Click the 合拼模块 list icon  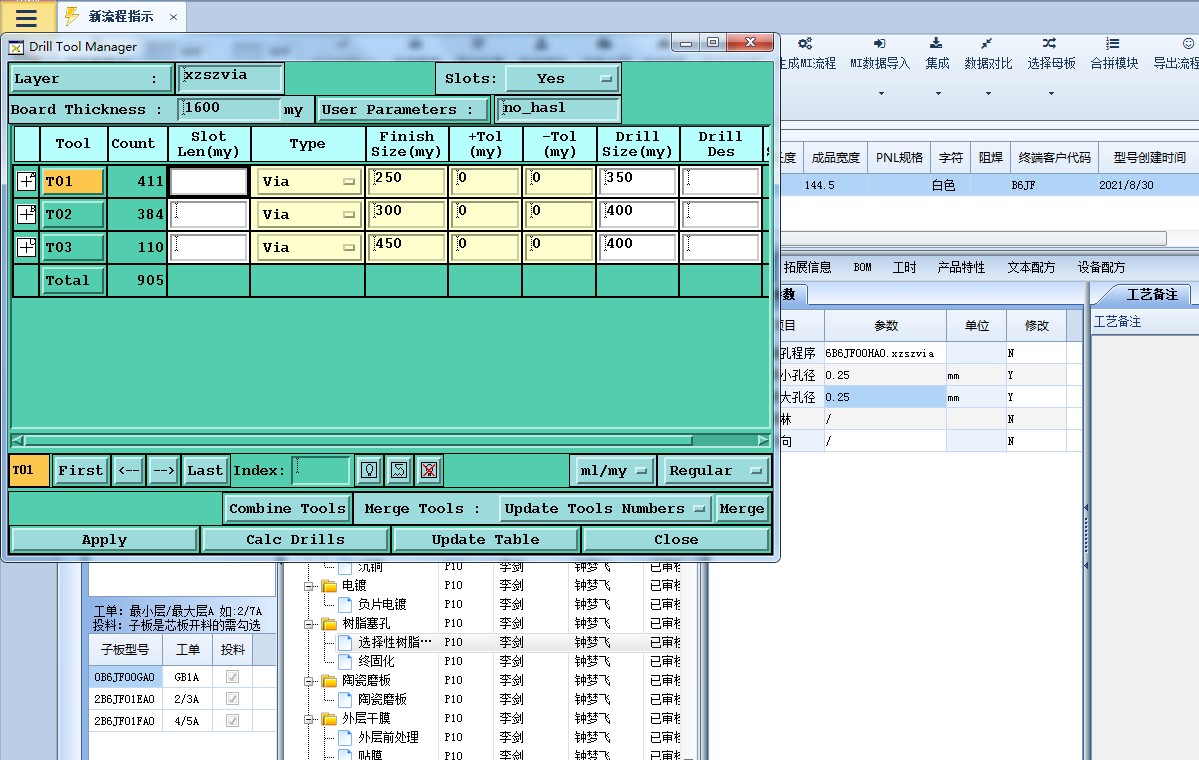tap(1113, 44)
